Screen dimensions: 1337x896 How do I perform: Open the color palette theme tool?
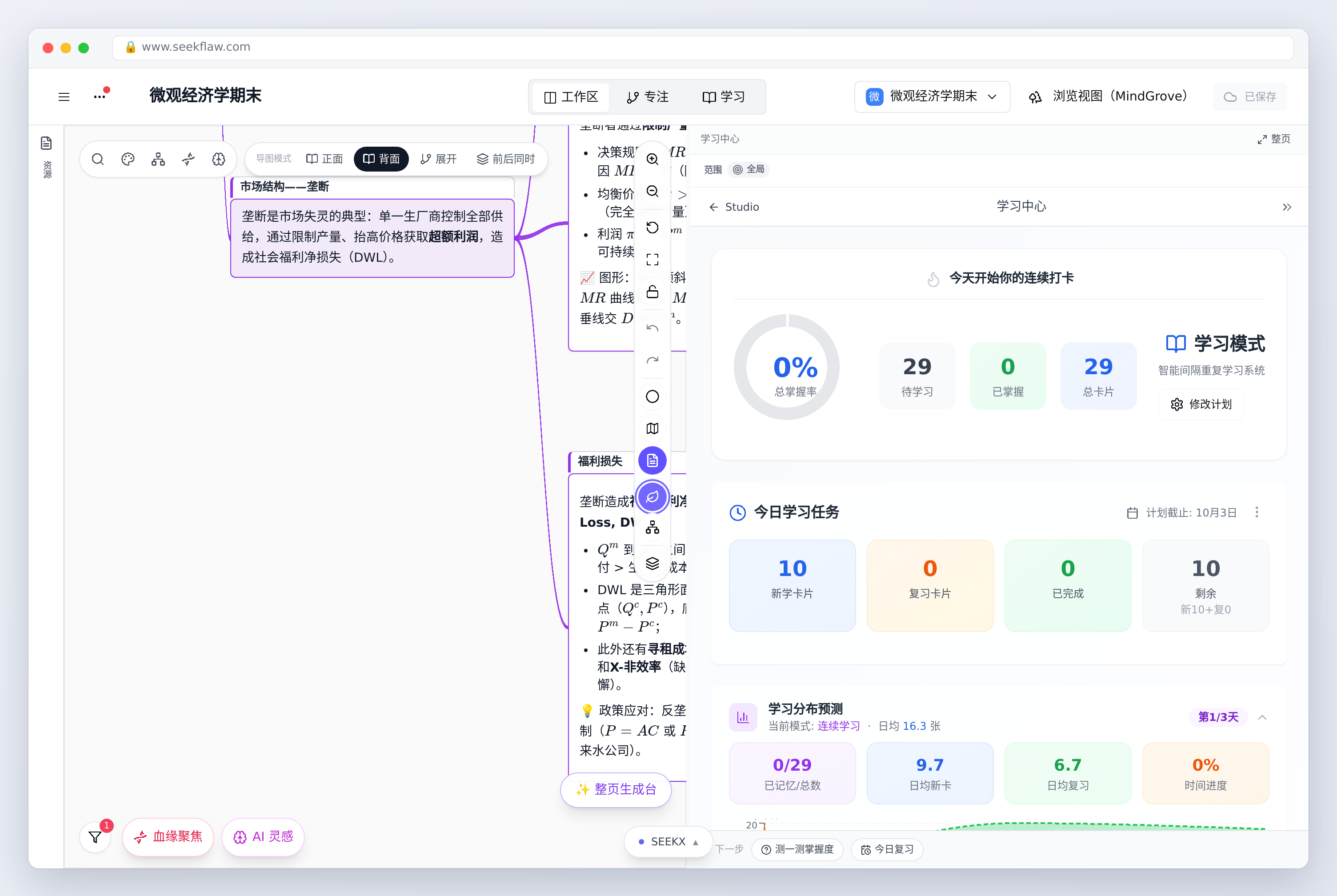click(128, 159)
